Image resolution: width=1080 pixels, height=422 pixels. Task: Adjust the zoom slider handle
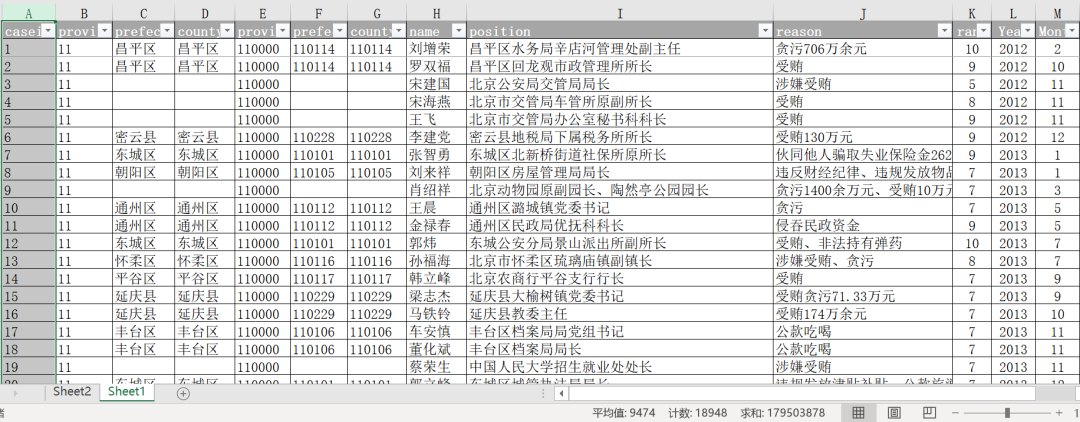pyautogui.click(x=1008, y=412)
